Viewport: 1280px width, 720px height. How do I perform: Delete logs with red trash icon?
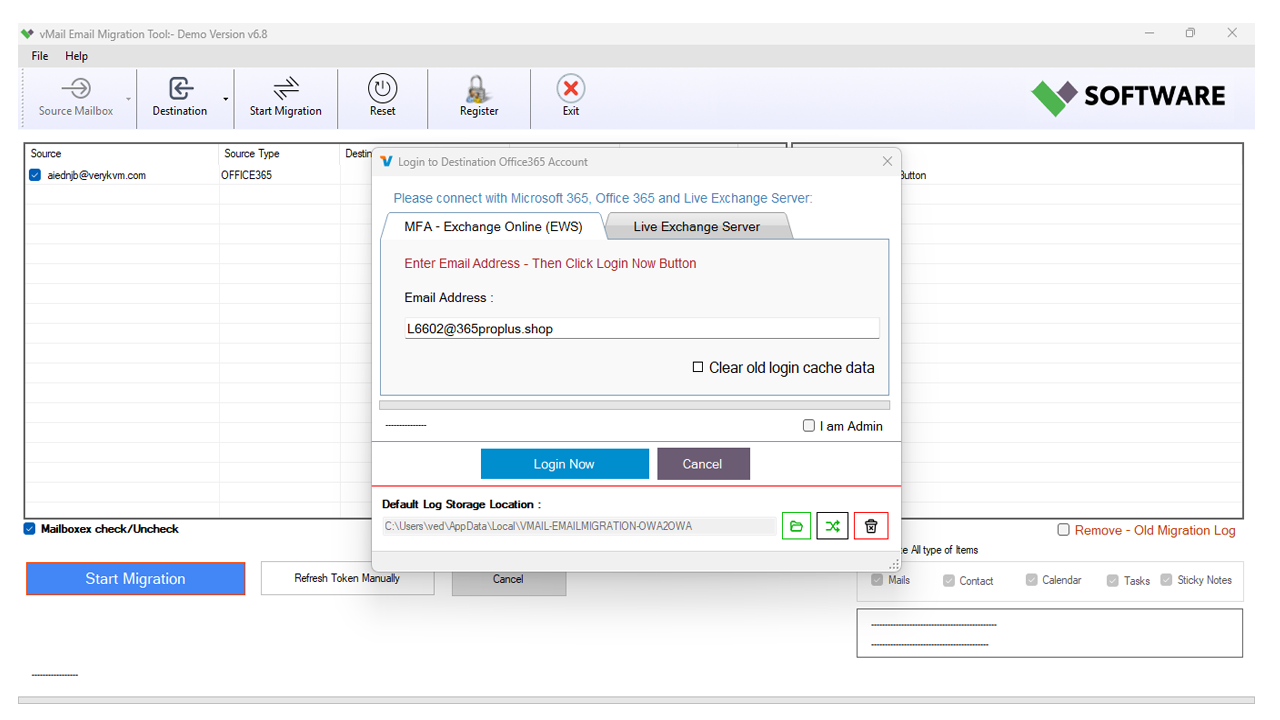point(871,526)
